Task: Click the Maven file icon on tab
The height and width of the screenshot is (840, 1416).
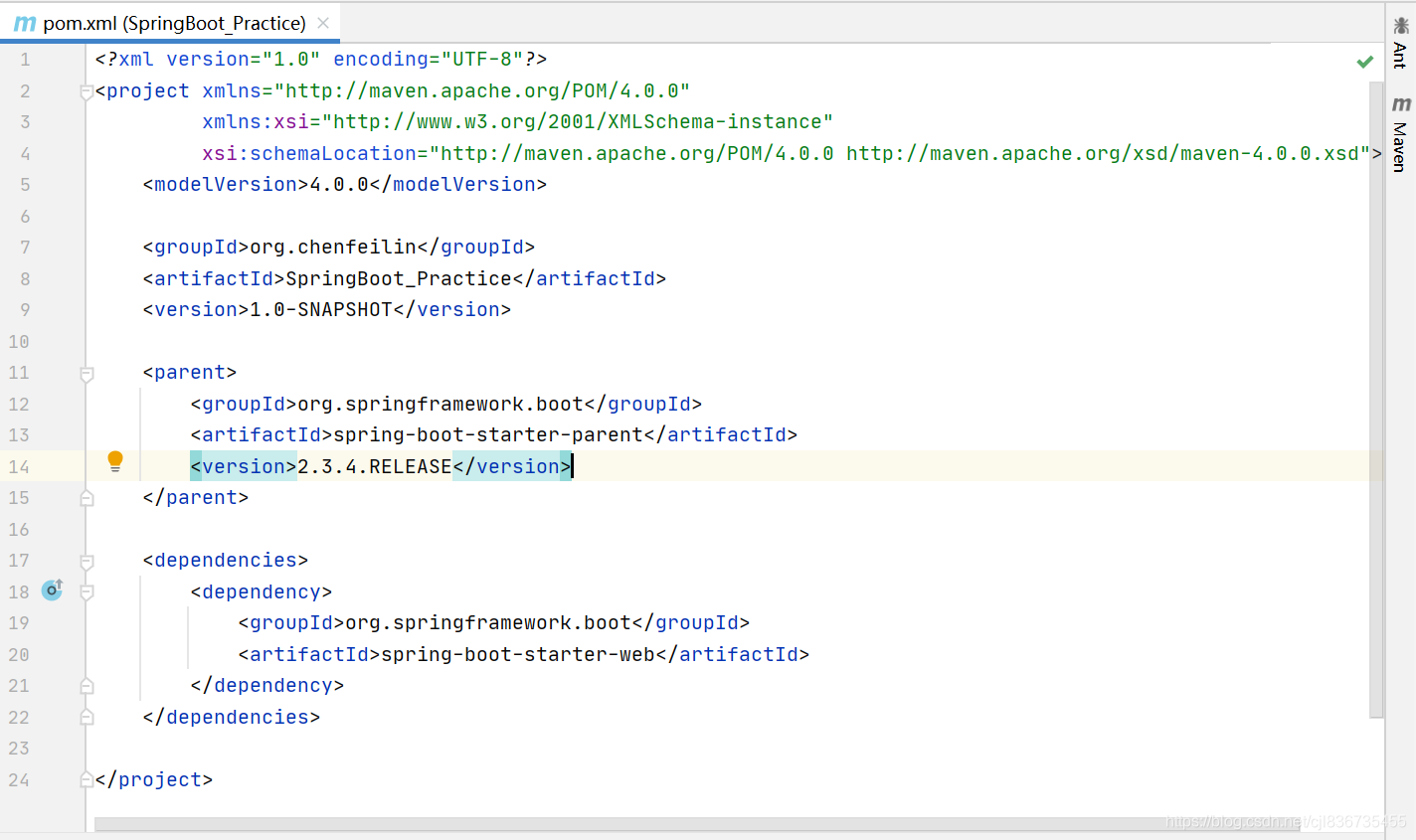Action: click(x=25, y=23)
